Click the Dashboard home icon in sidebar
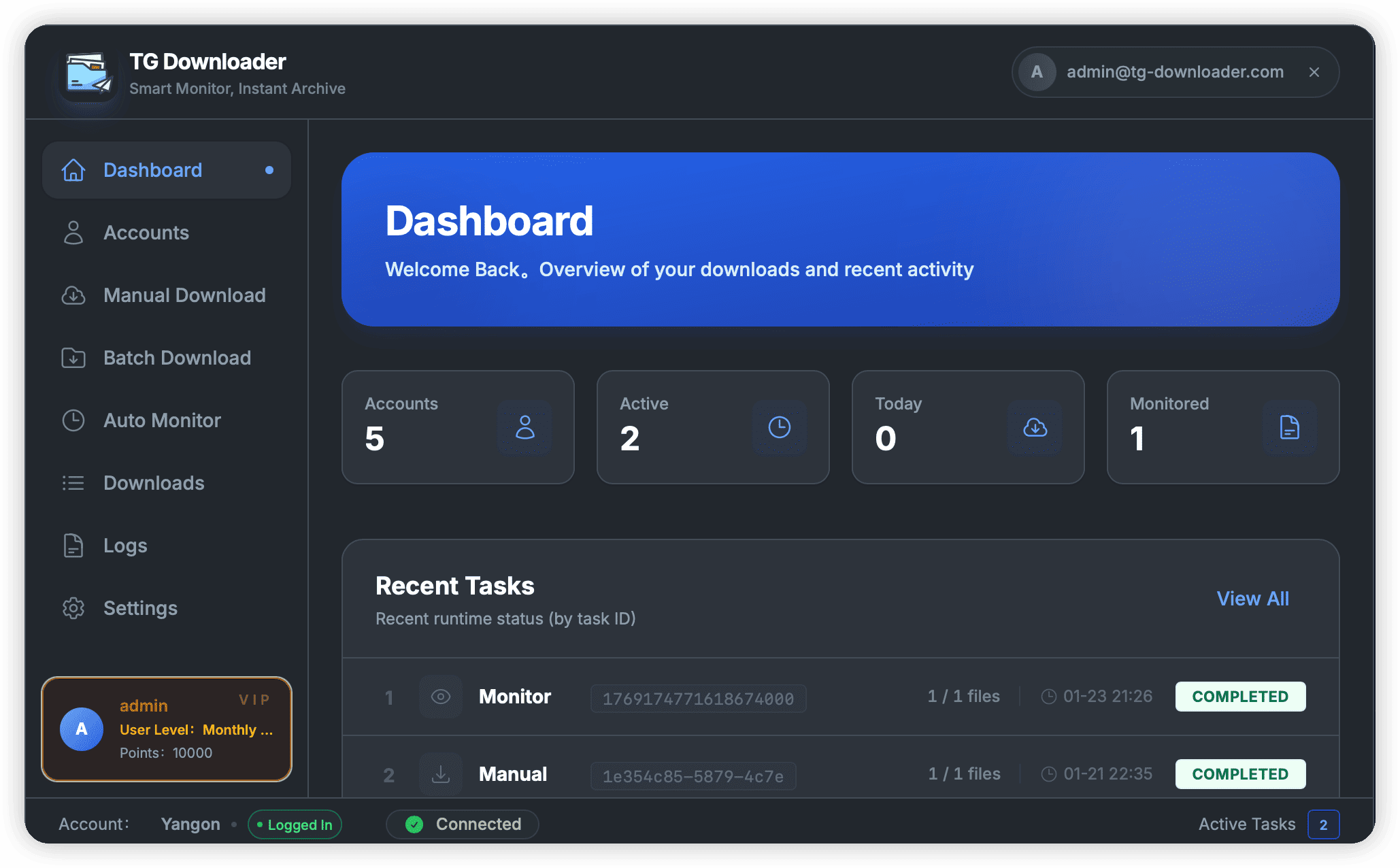The width and height of the screenshot is (1400, 868). [x=73, y=170]
